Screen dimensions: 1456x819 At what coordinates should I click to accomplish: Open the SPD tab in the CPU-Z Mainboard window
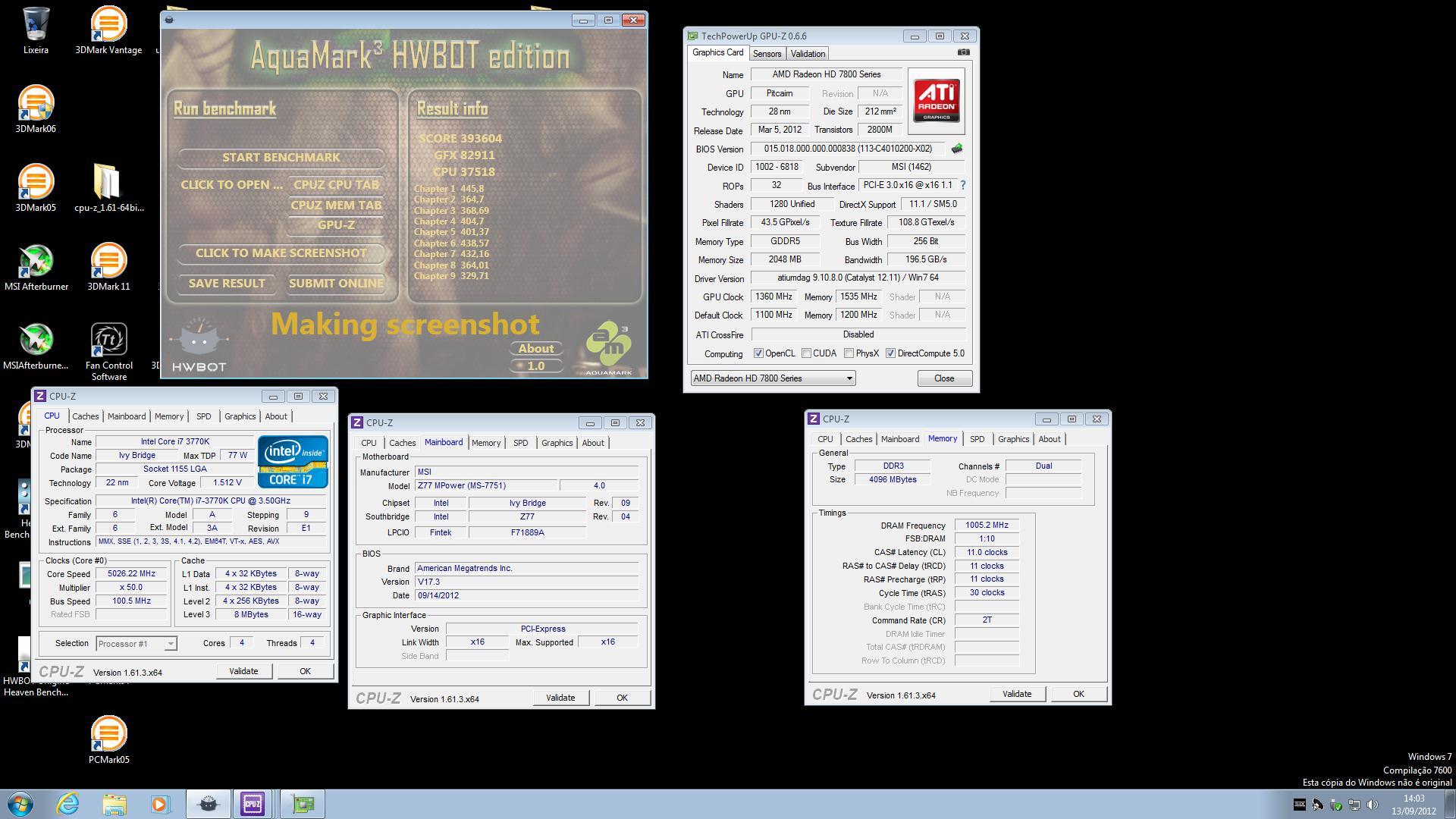(x=520, y=443)
